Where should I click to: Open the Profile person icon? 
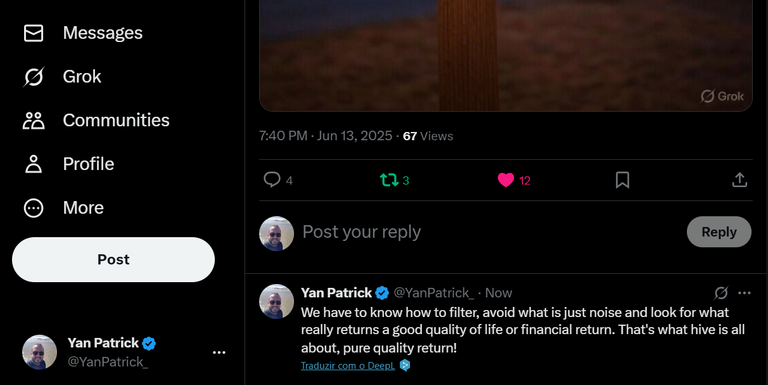33,164
